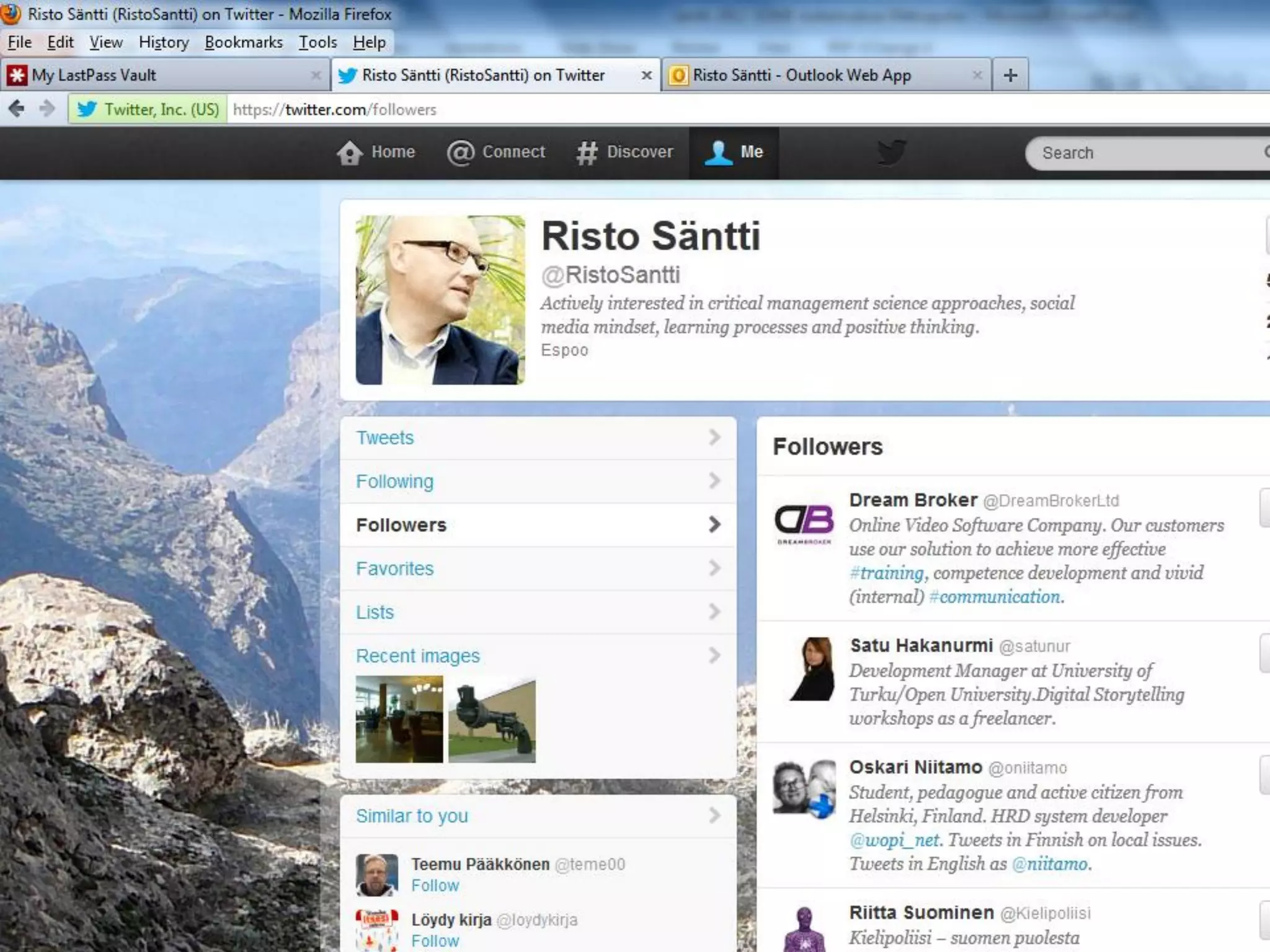Click the Twitter, Inc. (US) site identity badge
This screenshot has height=952, width=1270.
pos(148,110)
